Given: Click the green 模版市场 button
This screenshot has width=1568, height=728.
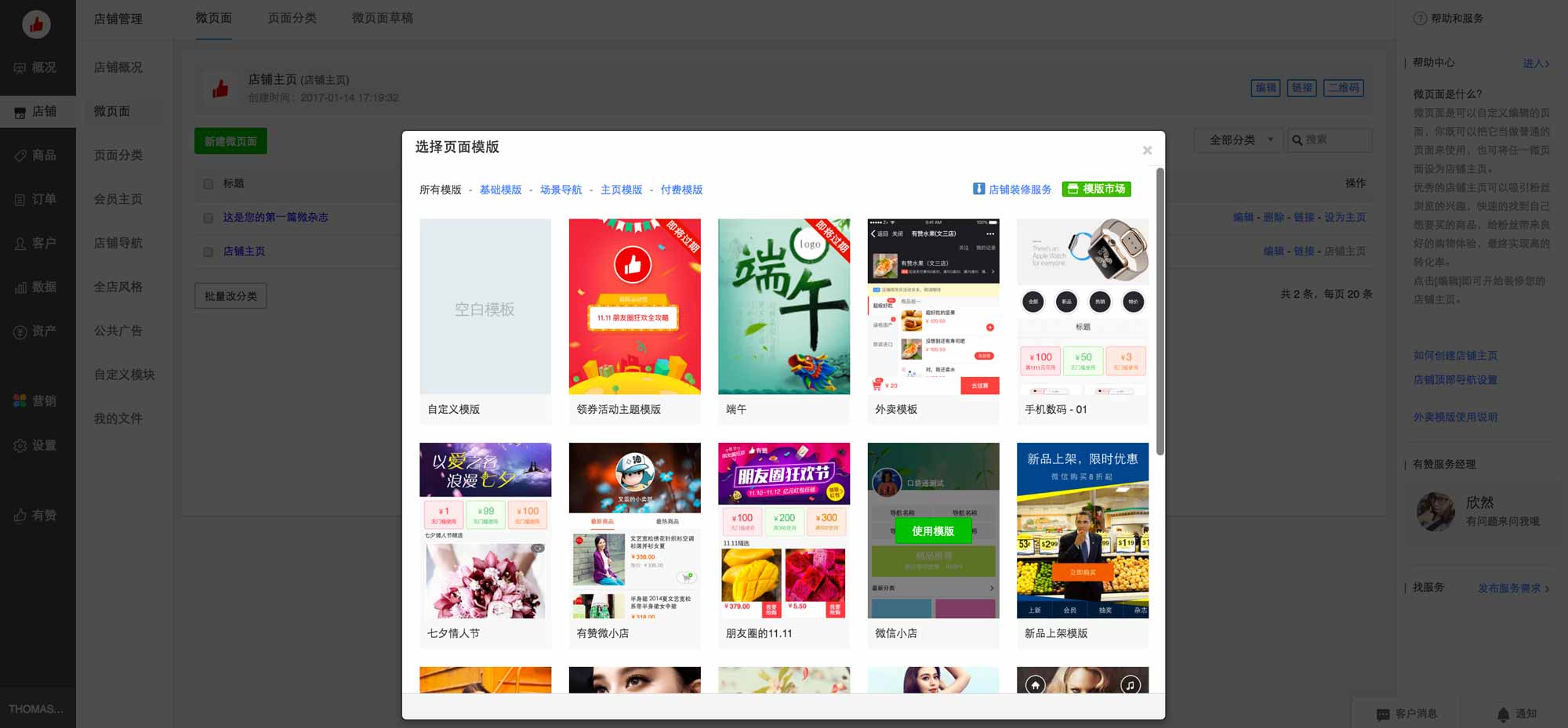Looking at the screenshot, I should coord(1096,189).
